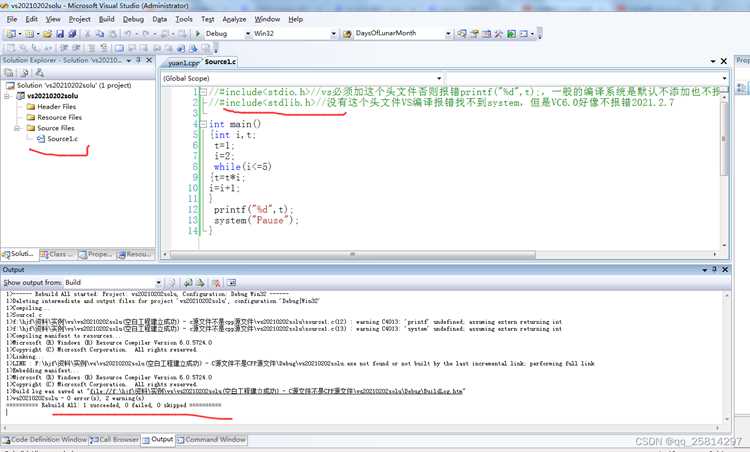750x452 pixels.
Task: Switch to the Property Manager tab
Action: pos(96,254)
